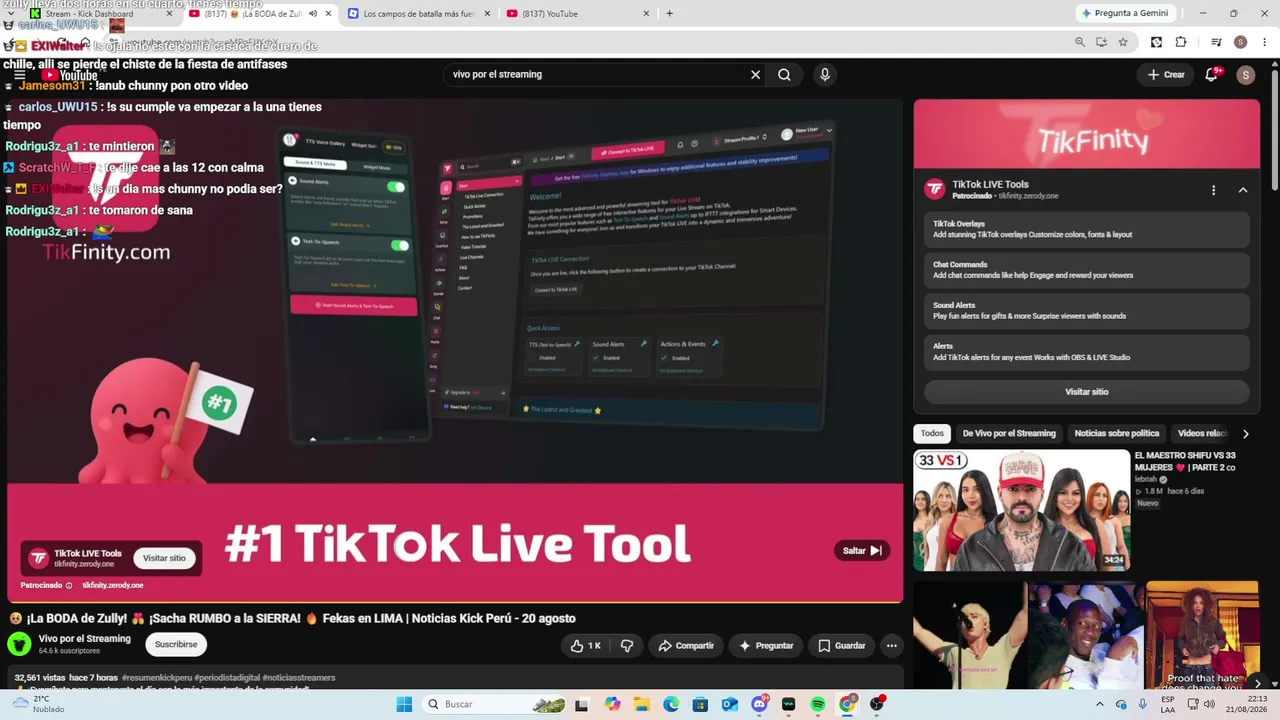Close the (8137) YouTube tab
Screen dimensions: 1280x720
coord(646,14)
